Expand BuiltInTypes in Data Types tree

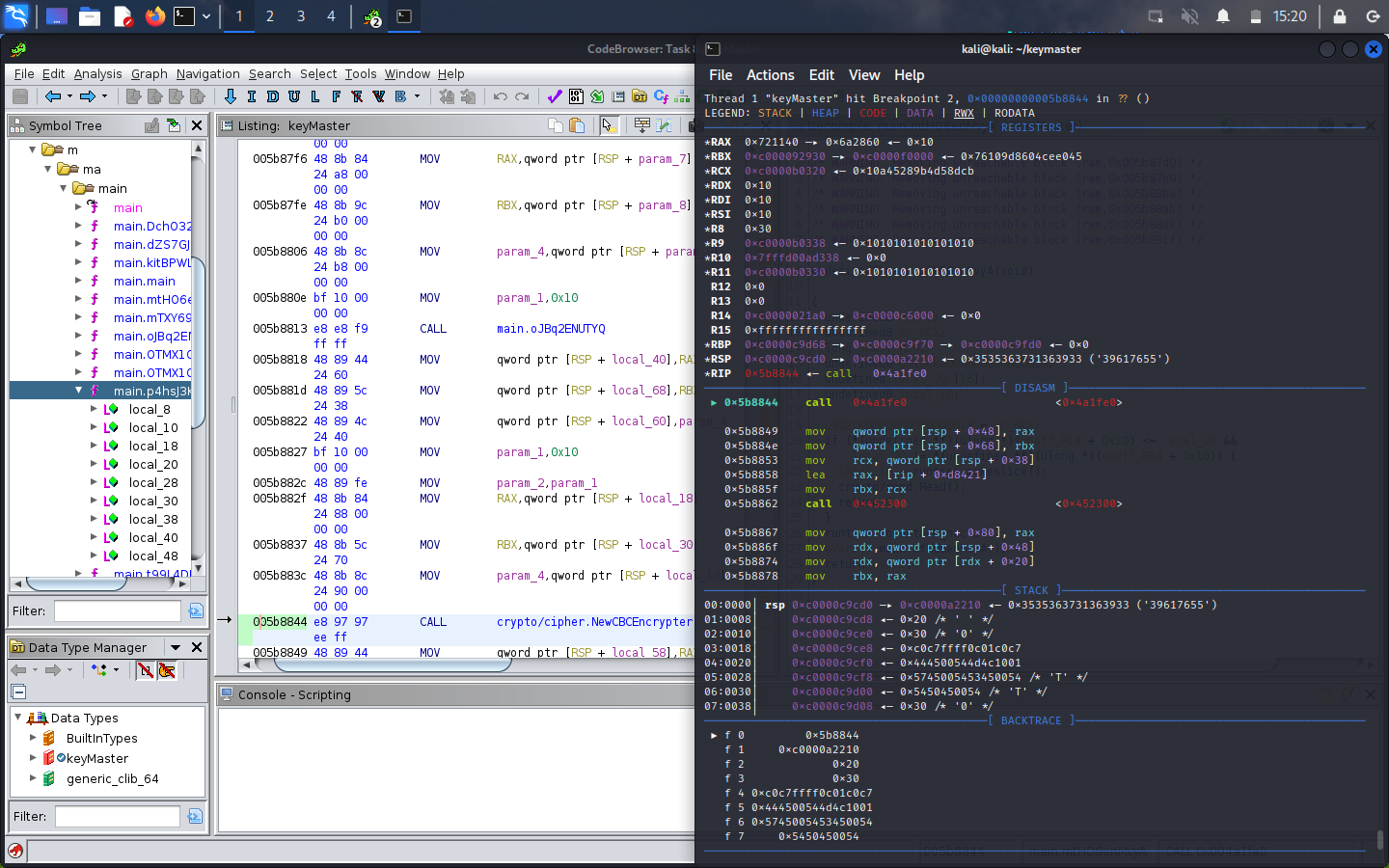click(33, 738)
